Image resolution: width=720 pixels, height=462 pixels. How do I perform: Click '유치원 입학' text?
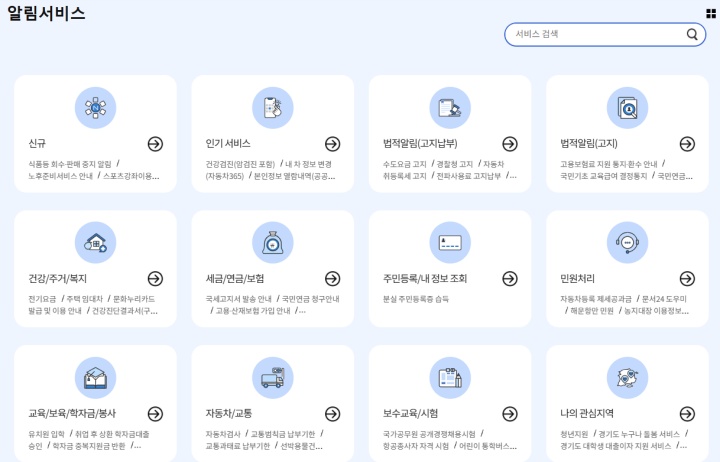click(46, 434)
